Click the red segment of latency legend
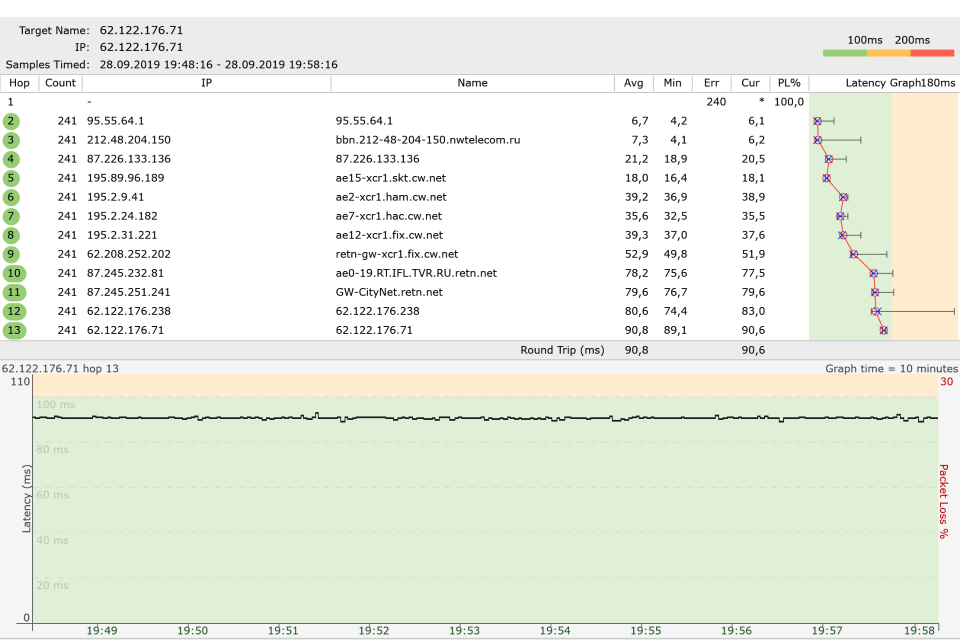Screen dimensions: 960x640 click(932, 53)
